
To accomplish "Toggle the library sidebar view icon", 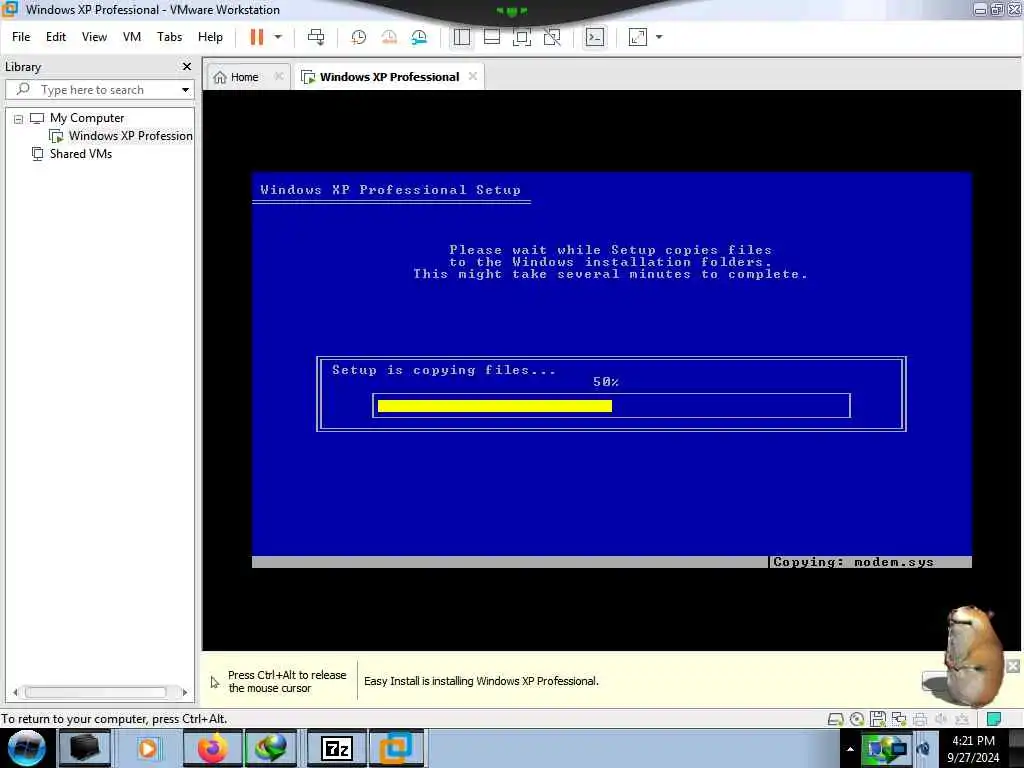I will pos(462,37).
